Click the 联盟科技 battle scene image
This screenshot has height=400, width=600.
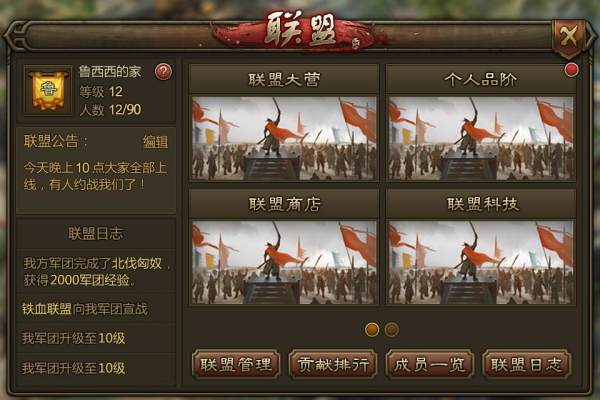tap(481, 262)
